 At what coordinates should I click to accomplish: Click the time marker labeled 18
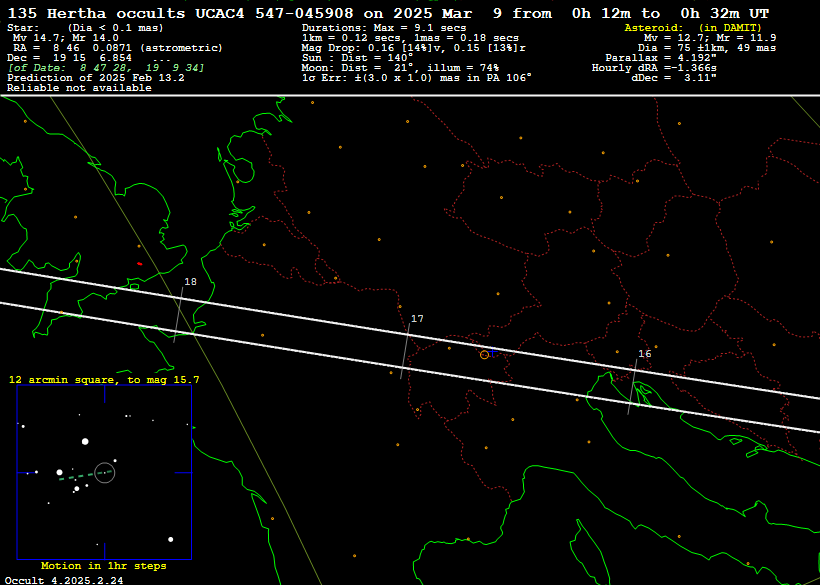190,282
